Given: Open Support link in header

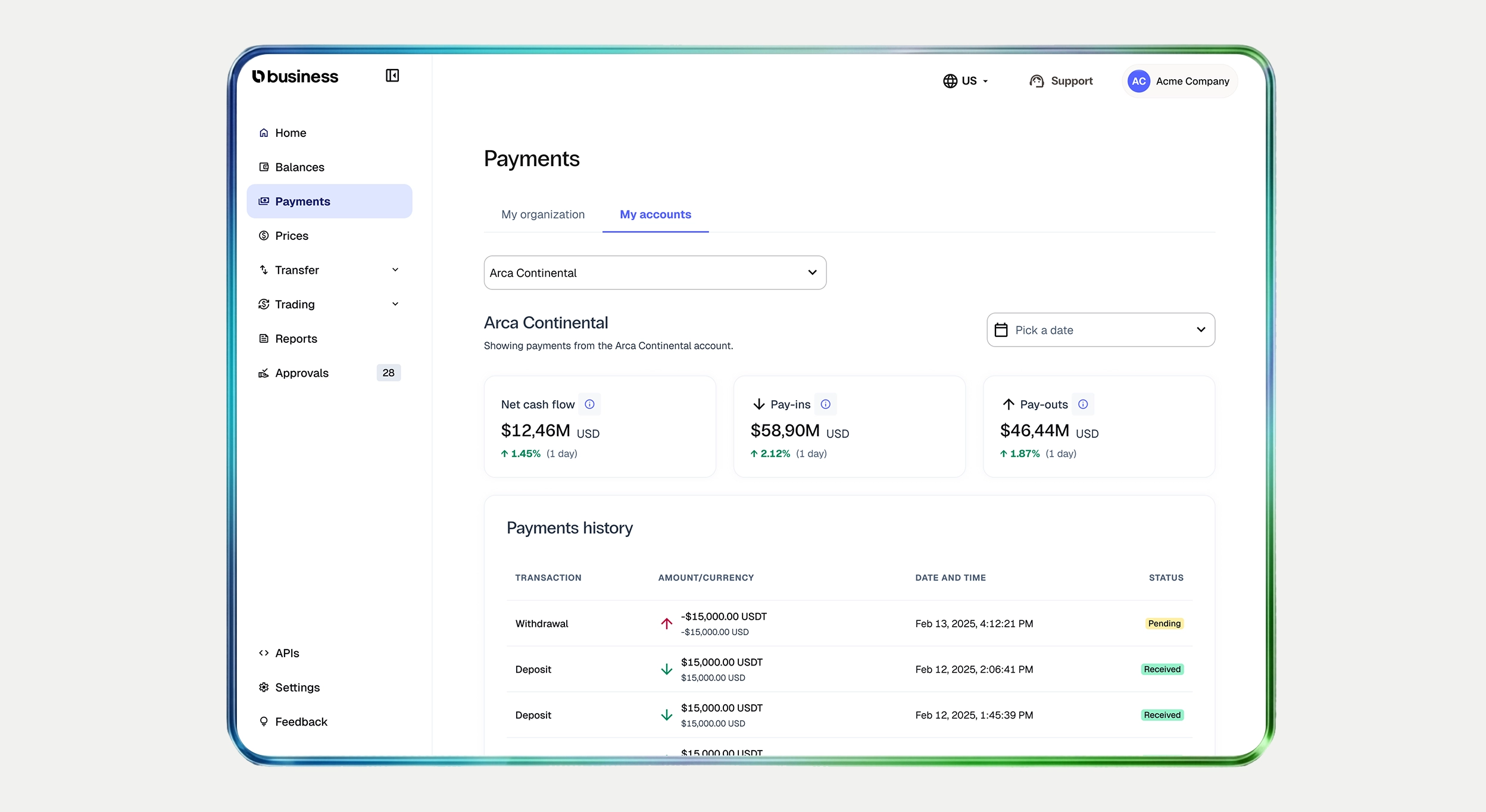Looking at the screenshot, I should [1062, 81].
